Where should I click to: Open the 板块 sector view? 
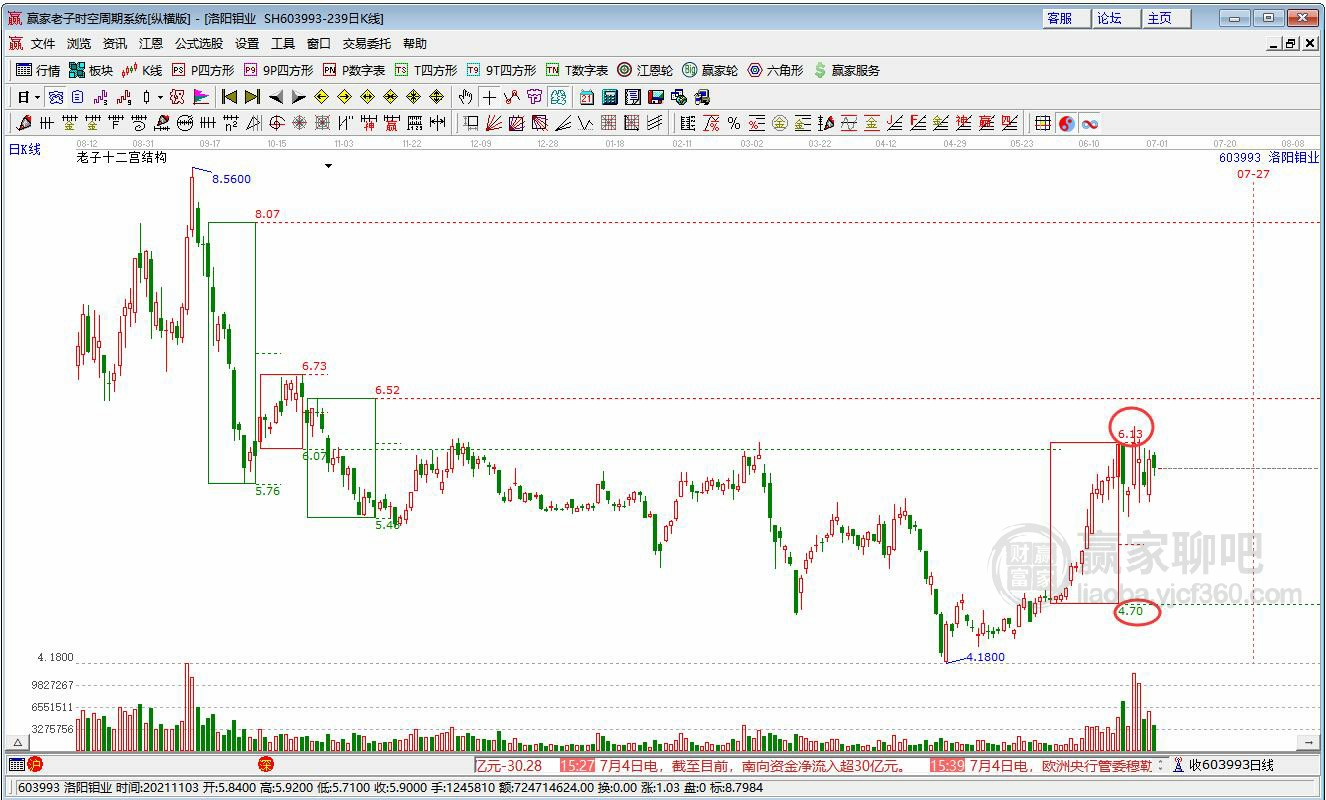click(x=91, y=70)
